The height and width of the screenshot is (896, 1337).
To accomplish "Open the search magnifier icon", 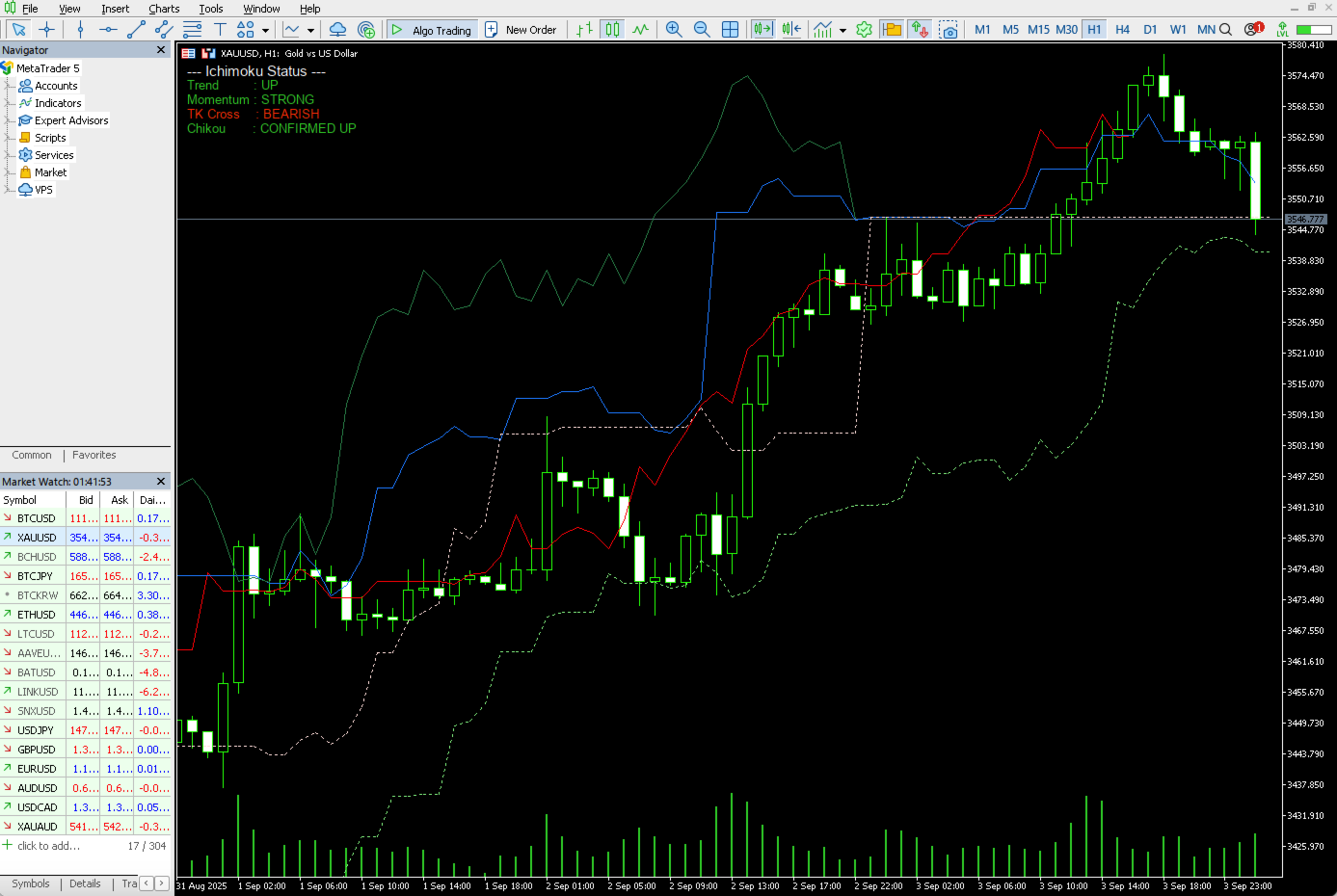I will click(1225, 30).
